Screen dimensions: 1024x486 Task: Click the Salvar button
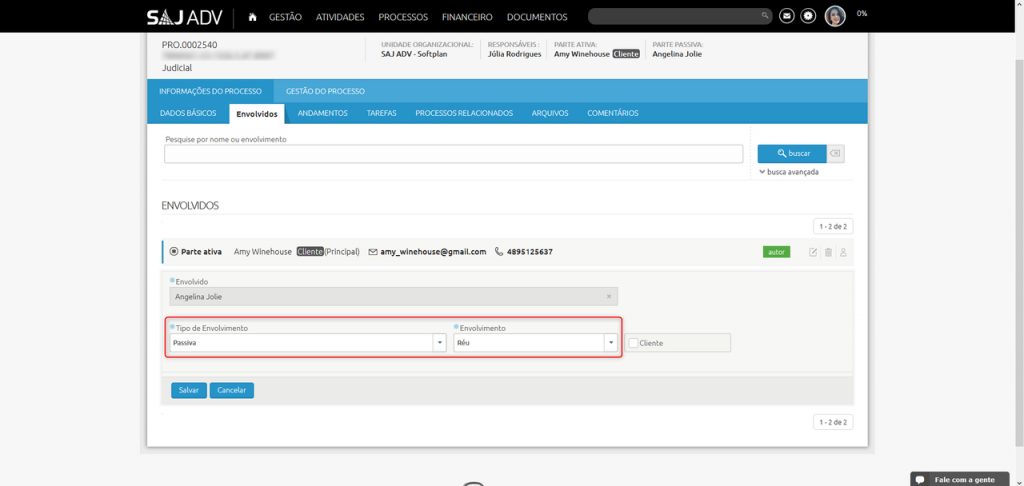point(189,390)
